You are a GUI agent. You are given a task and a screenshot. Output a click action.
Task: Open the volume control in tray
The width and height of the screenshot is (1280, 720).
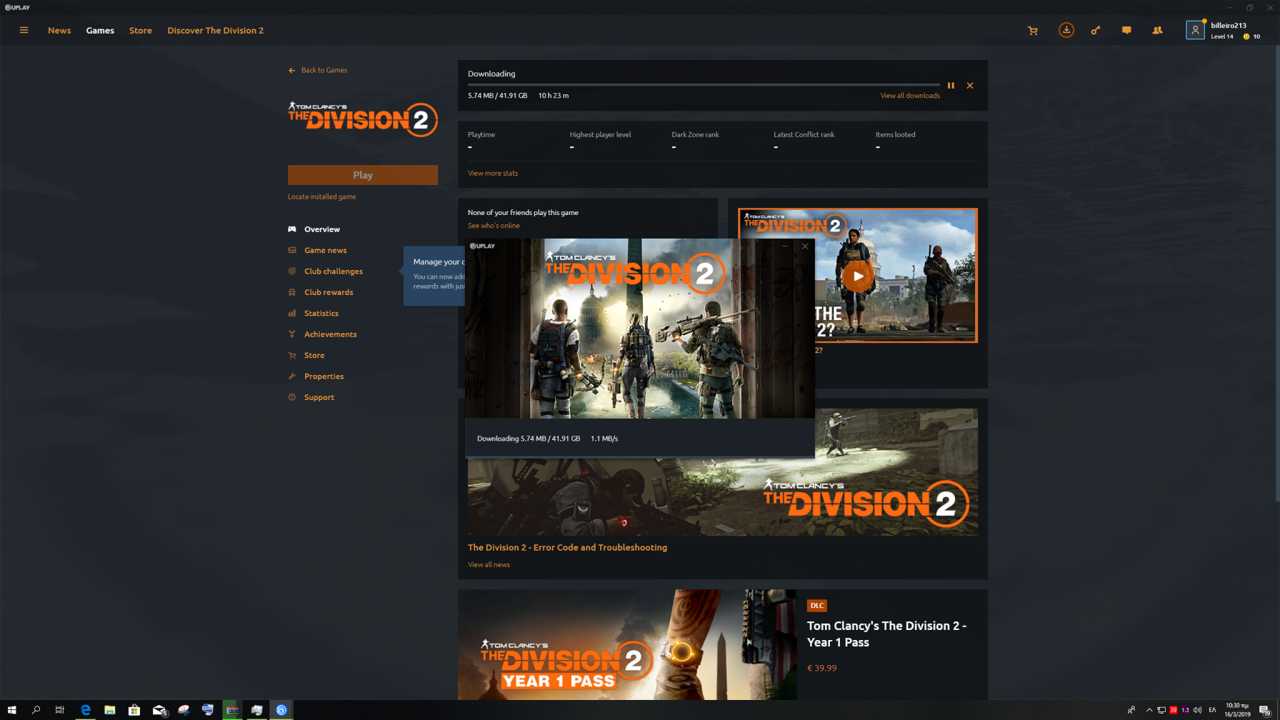[1197, 710]
